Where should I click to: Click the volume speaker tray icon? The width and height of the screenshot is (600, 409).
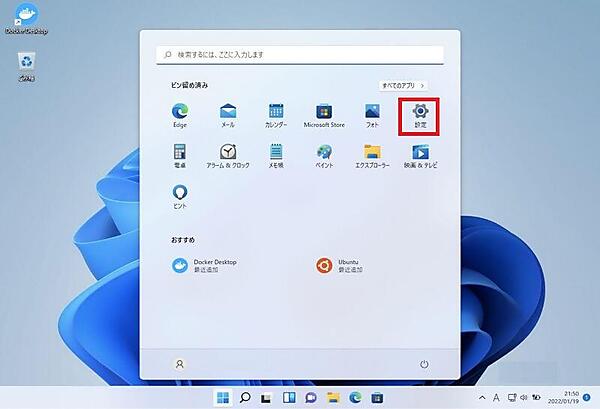(x=524, y=398)
